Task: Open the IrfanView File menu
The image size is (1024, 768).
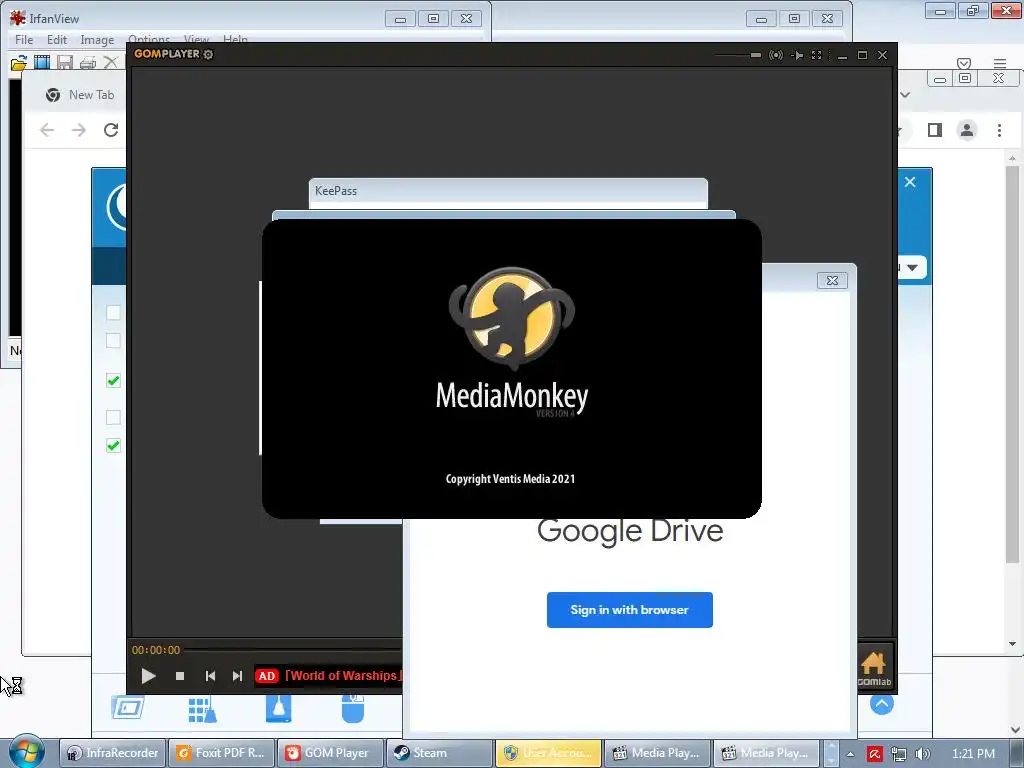Action: (24, 40)
